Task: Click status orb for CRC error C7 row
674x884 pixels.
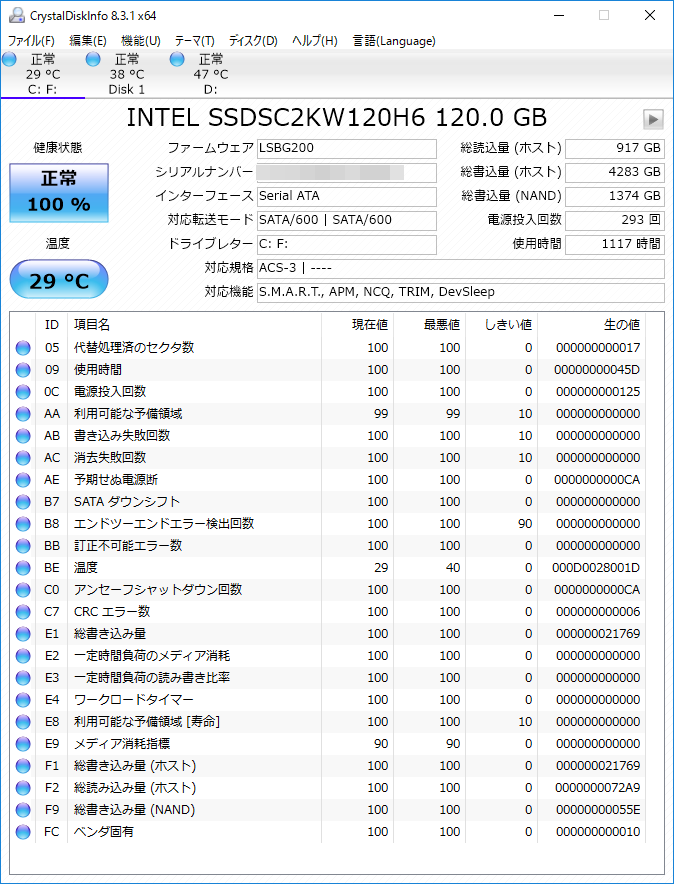Action: pyautogui.click(x=23, y=612)
